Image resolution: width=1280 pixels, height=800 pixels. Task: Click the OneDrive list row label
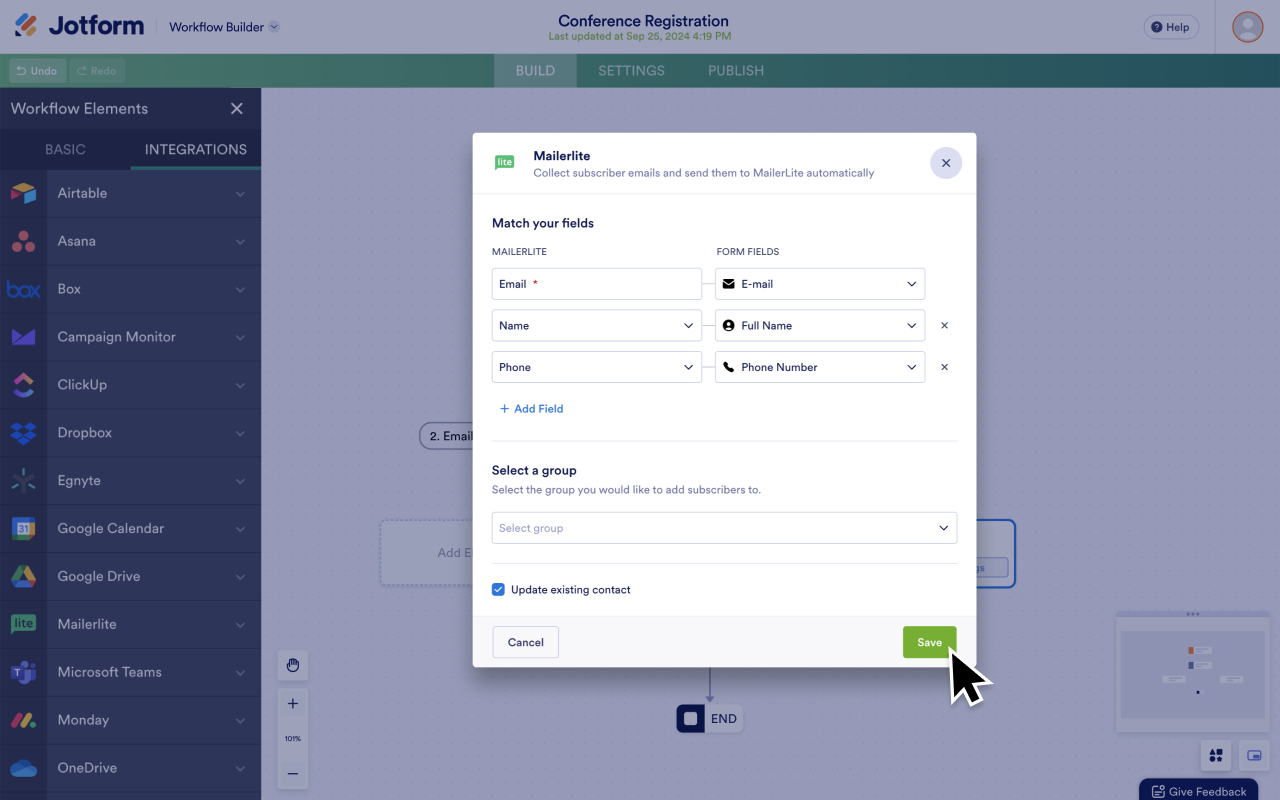[87, 768]
